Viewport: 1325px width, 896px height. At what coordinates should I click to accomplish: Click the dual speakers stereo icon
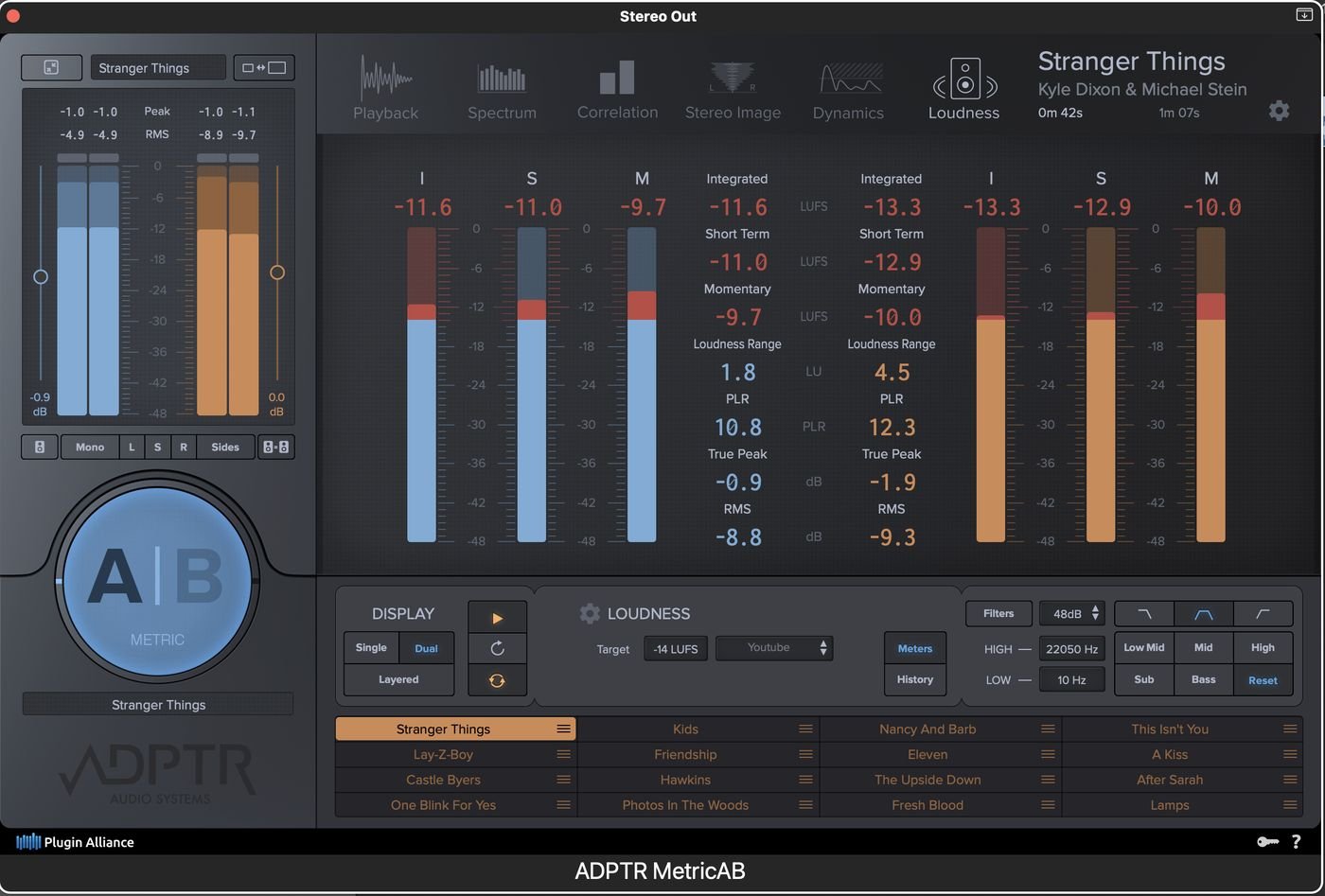(x=275, y=447)
